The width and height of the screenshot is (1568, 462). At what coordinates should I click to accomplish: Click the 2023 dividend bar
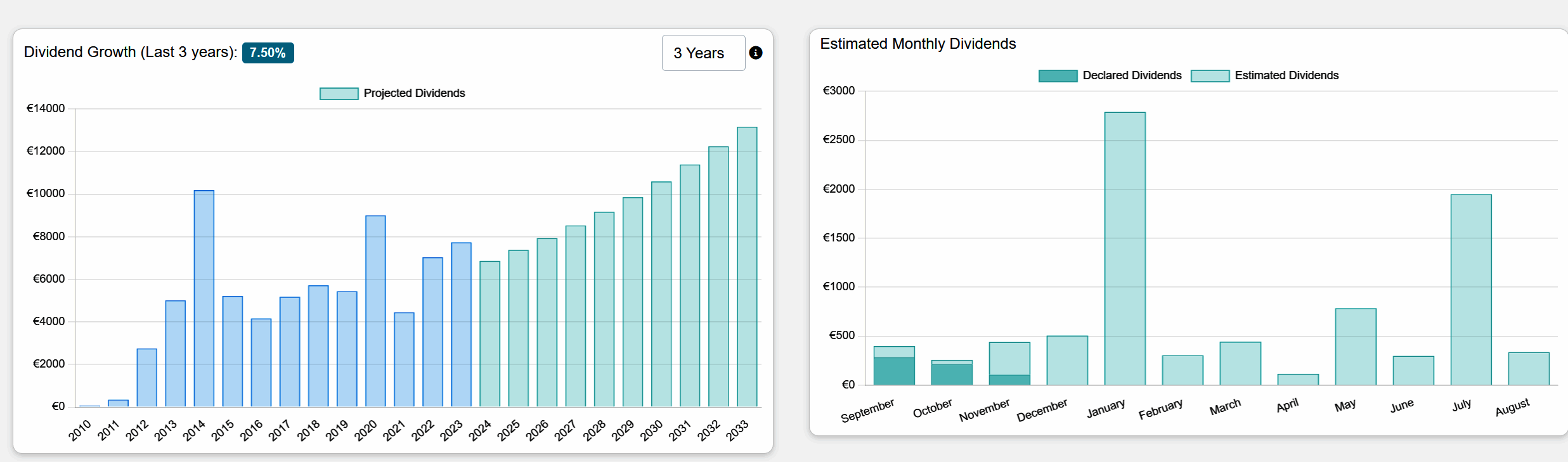[x=461, y=324]
